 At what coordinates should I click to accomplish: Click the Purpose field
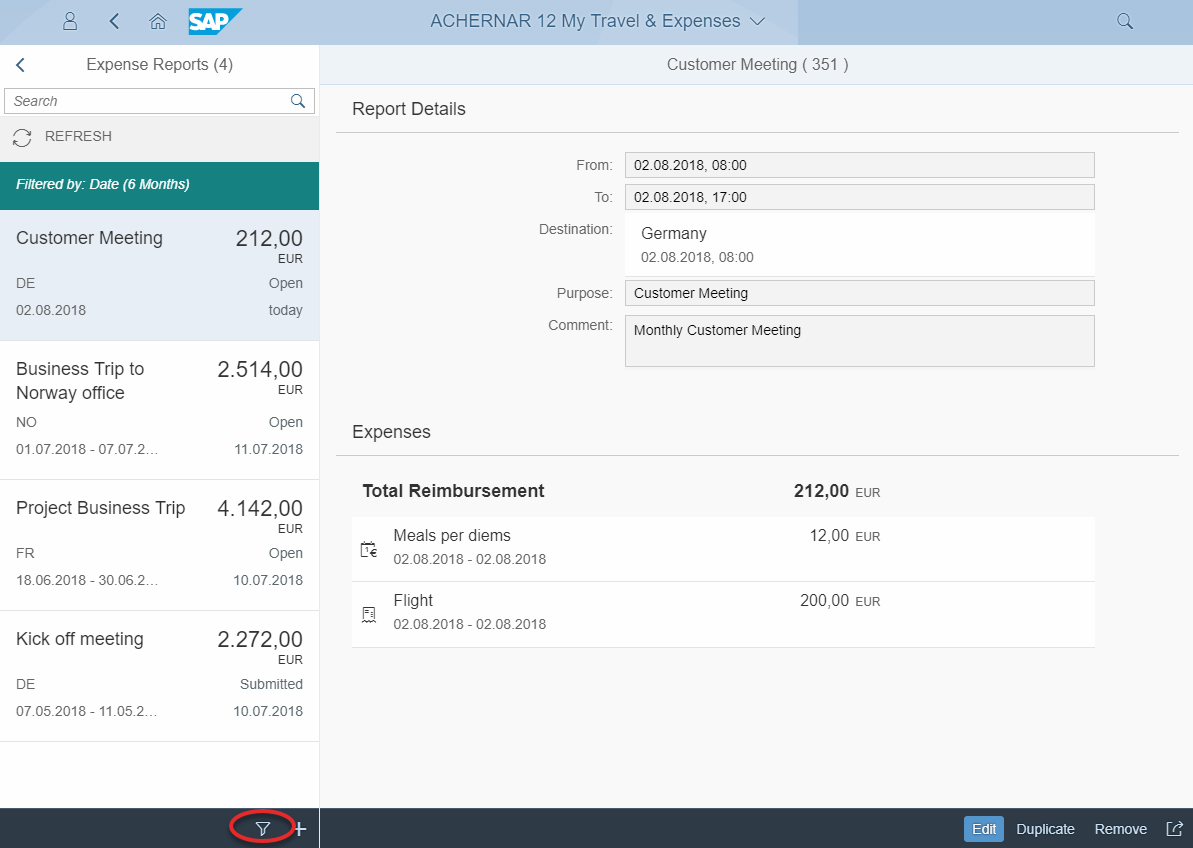coord(860,293)
